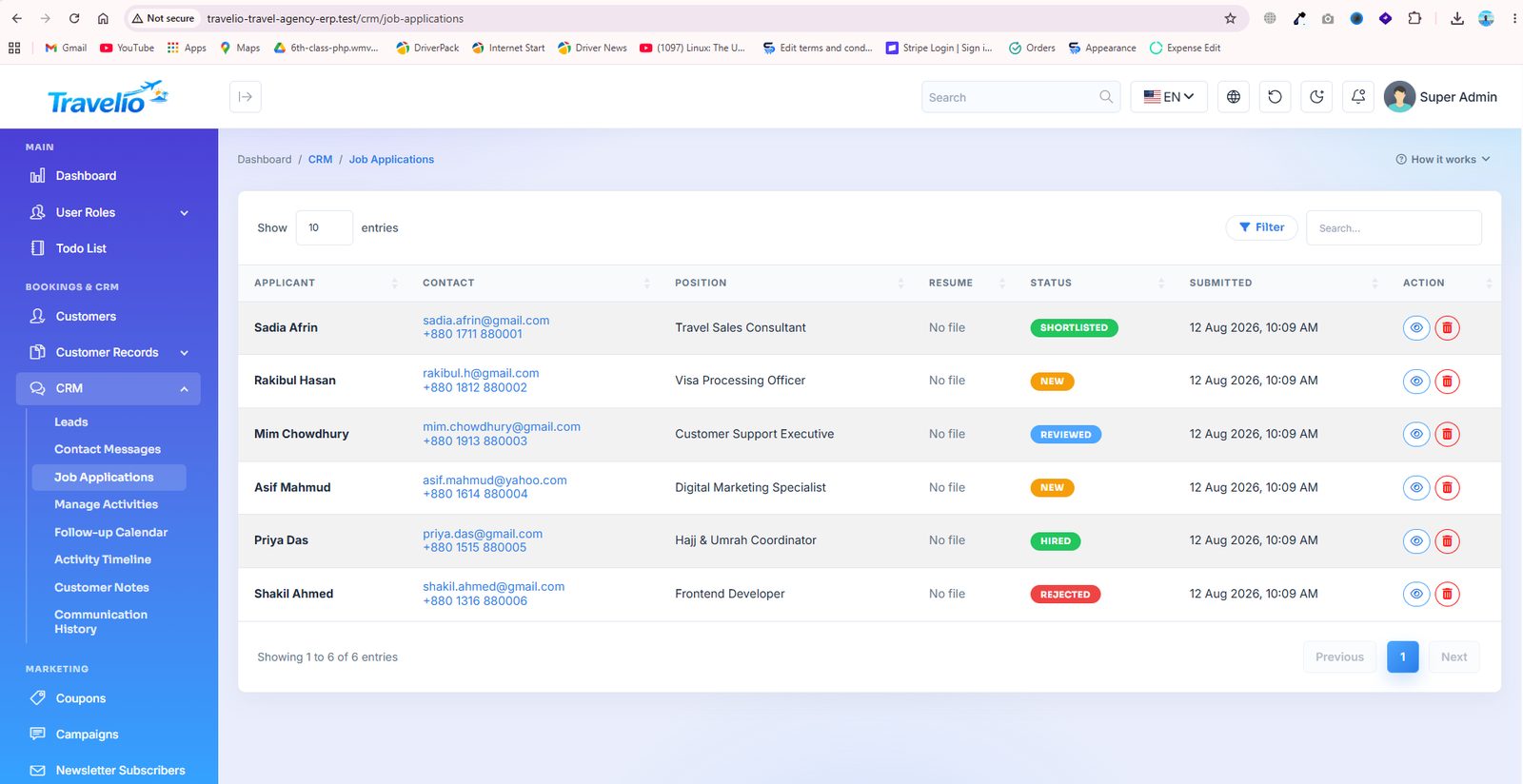The height and width of the screenshot is (784, 1523).
Task: Click the Previous pagination button
Action: pyautogui.click(x=1339, y=657)
